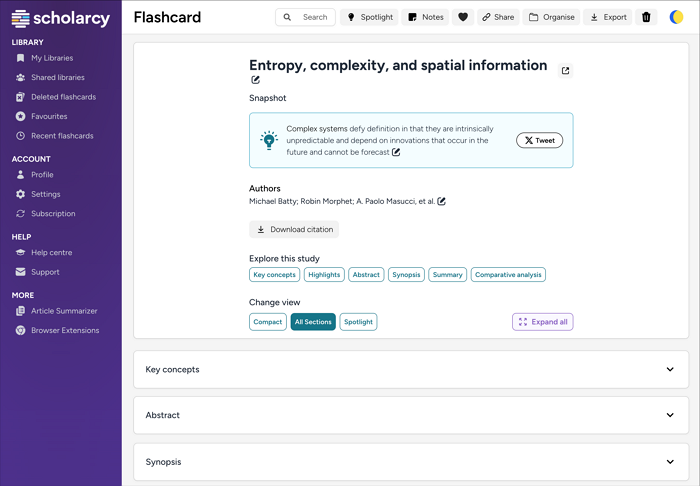Click the Search field
700x486 pixels.
click(305, 17)
